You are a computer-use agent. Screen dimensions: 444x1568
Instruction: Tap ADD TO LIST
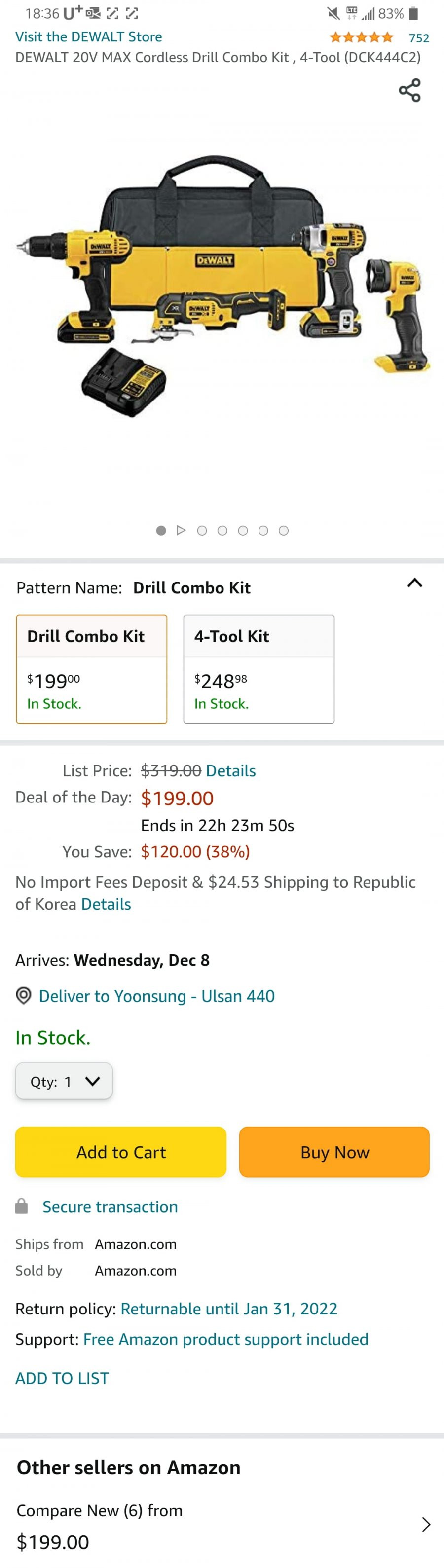[x=62, y=1378]
